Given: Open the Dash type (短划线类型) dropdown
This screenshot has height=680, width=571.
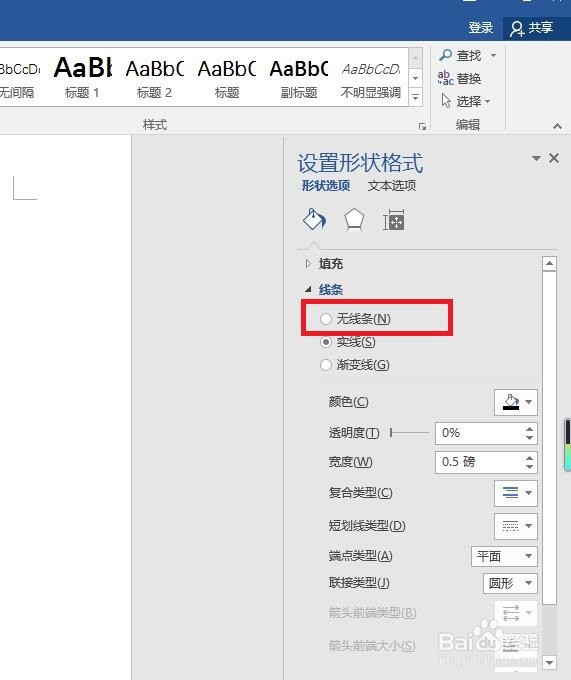Looking at the screenshot, I should coord(516,526).
